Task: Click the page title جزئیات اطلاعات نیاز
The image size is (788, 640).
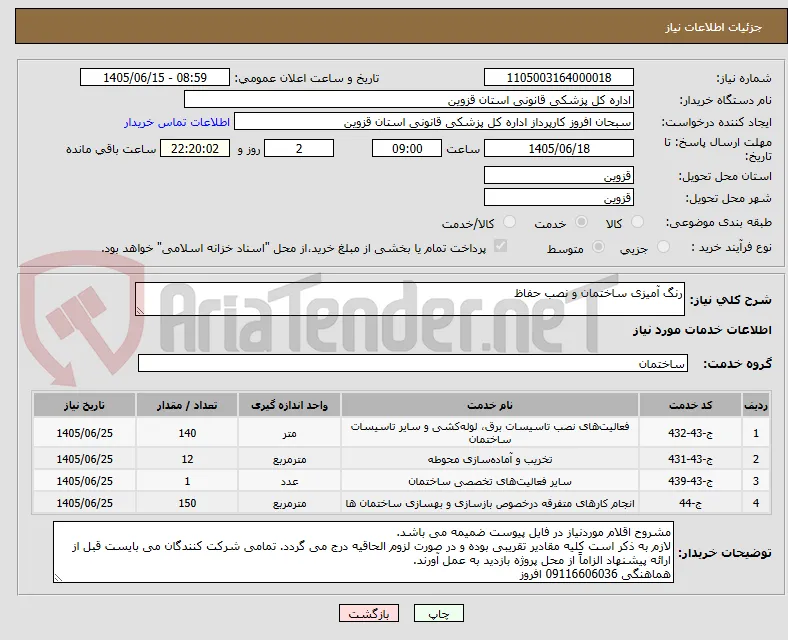Action: pos(714,27)
